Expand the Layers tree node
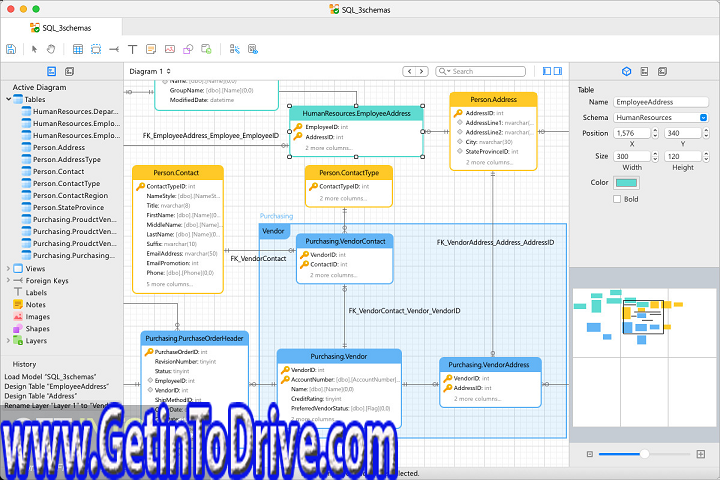The width and height of the screenshot is (720, 480). pos(8,340)
